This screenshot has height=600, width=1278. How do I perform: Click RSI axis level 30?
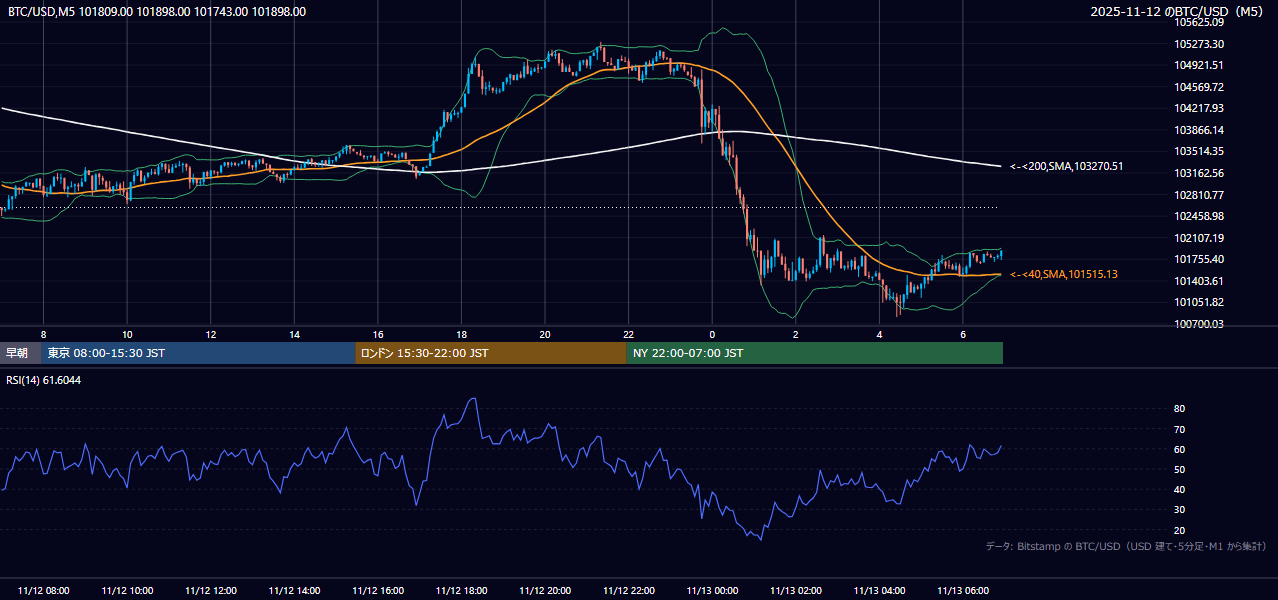tap(1179, 509)
